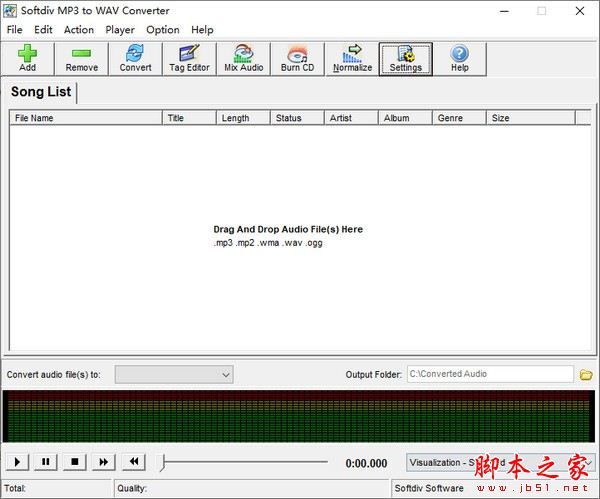Click the Total status bar section
Screen dimensions: 600x499
coord(57,488)
